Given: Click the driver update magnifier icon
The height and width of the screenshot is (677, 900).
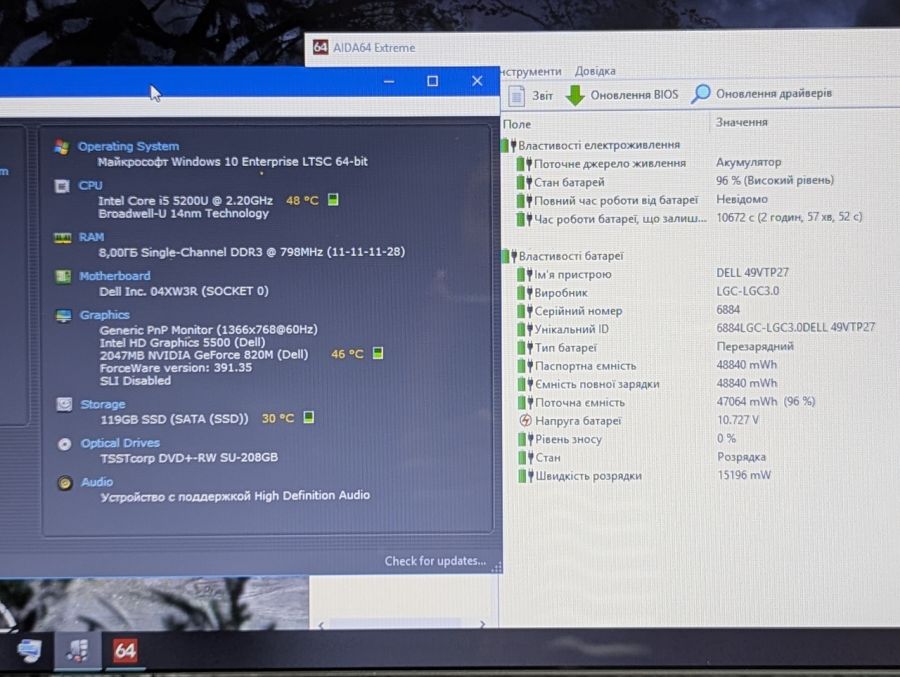Looking at the screenshot, I should click(700, 94).
